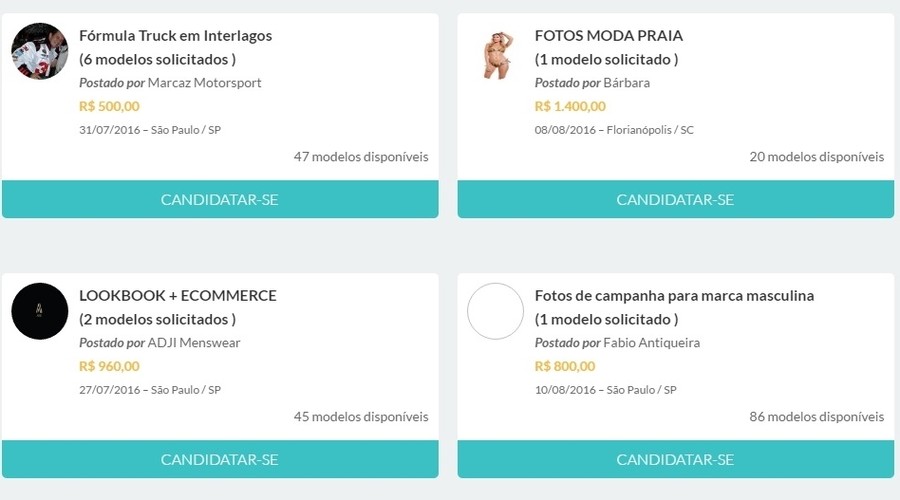View the 47 modelos disponíveis text
The width and height of the screenshot is (900, 500).
(x=360, y=157)
